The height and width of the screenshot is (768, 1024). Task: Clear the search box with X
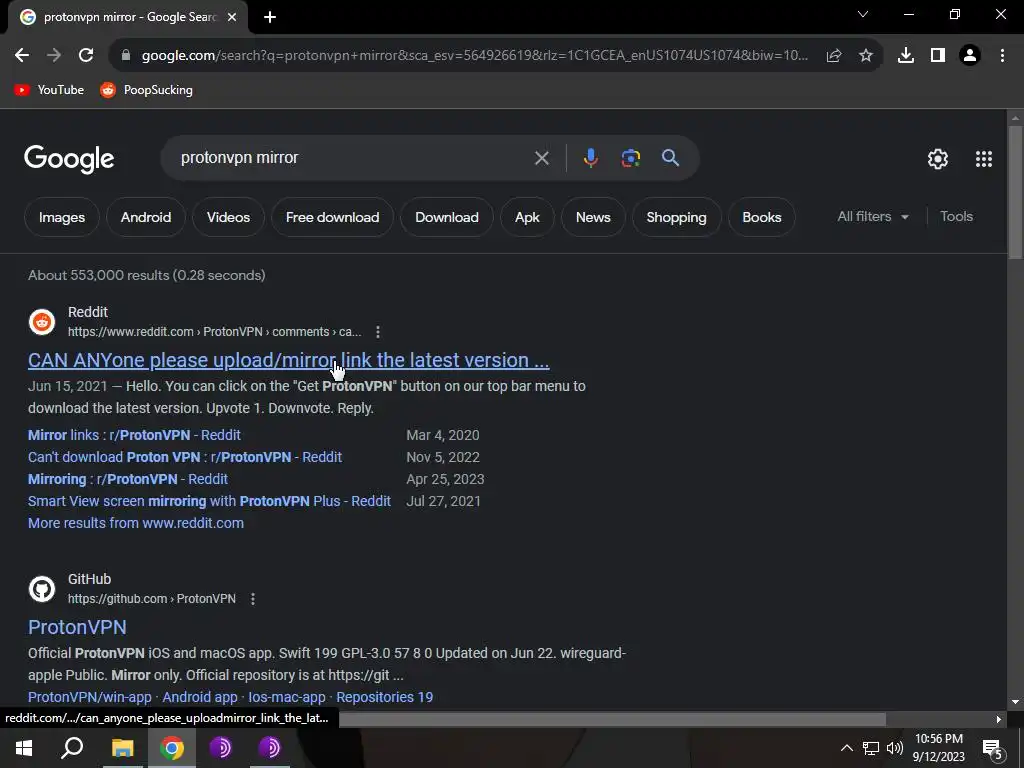click(x=541, y=158)
